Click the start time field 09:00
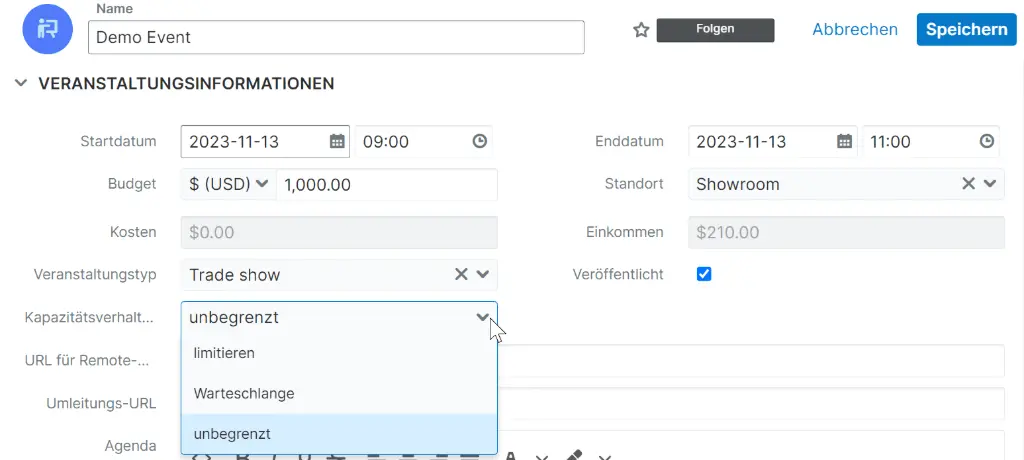 (x=424, y=141)
